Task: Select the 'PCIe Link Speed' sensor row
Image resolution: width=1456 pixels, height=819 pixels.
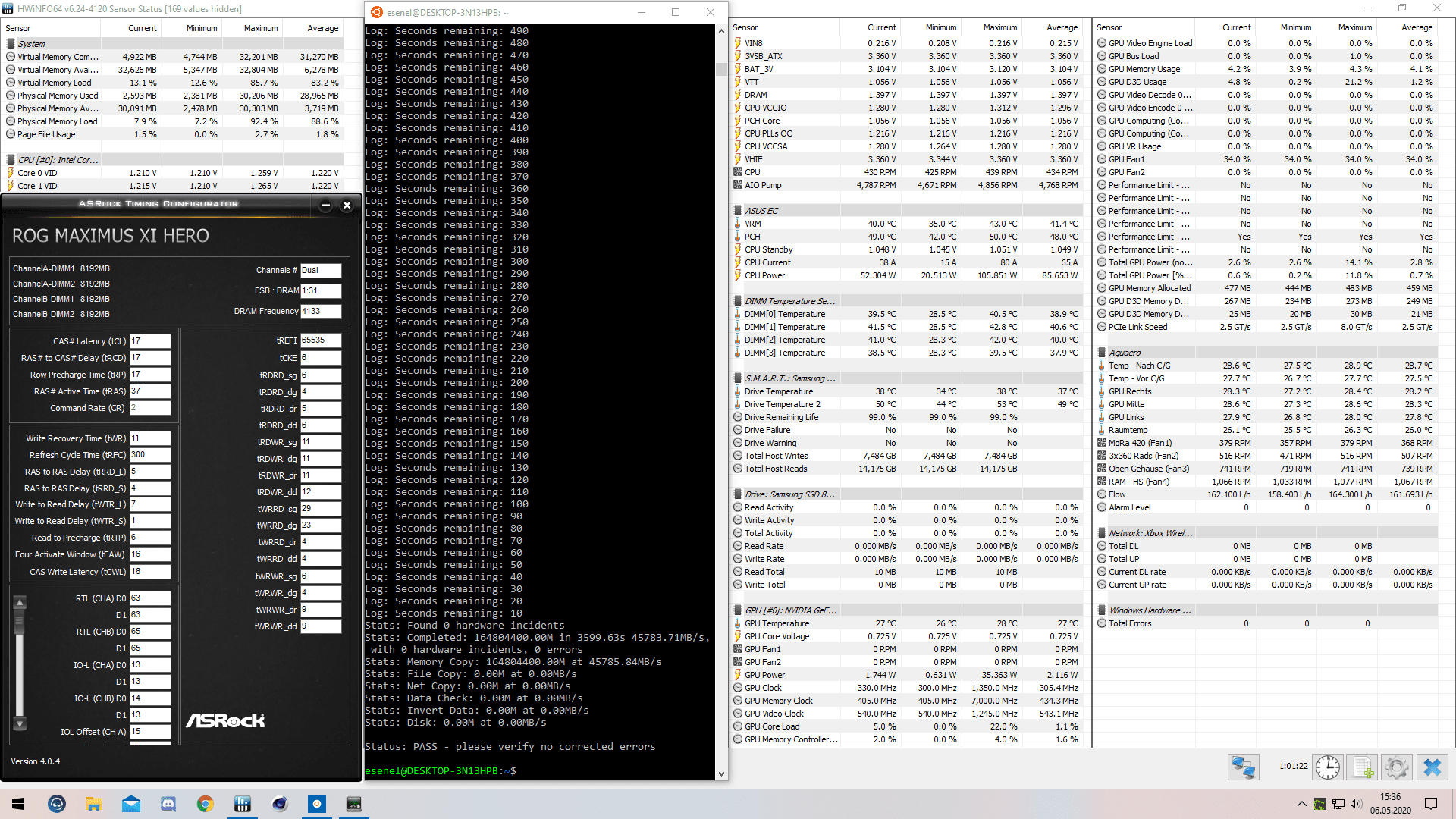Action: [x=1266, y=327]
